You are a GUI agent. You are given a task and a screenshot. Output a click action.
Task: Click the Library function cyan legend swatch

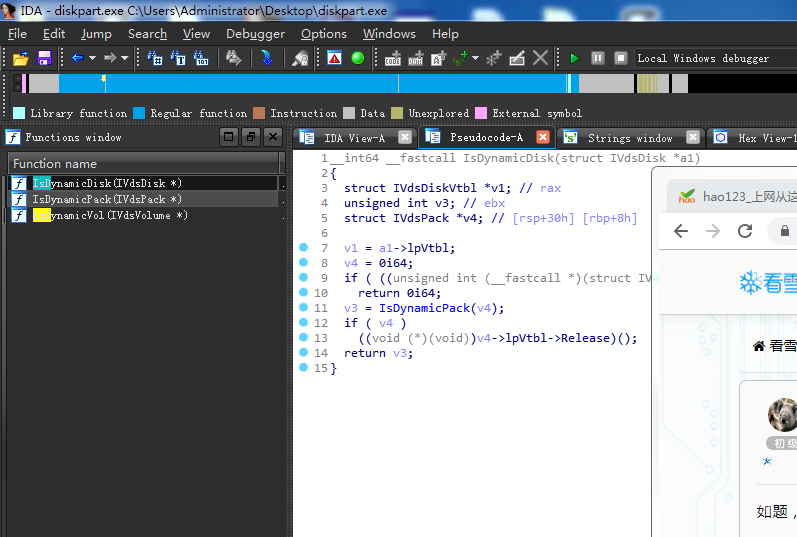[x=19, y=113]
